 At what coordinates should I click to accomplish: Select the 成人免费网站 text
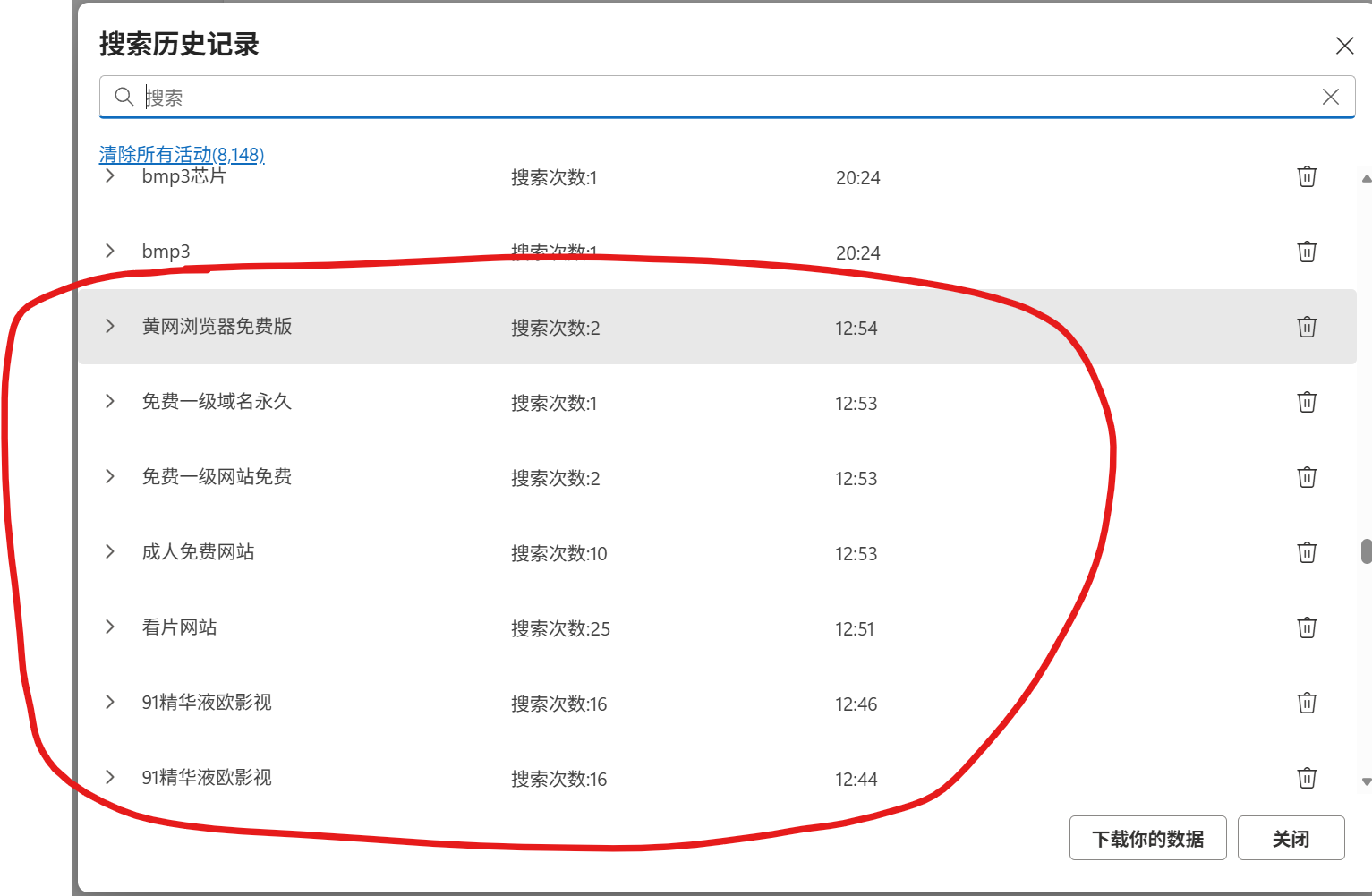198,552
